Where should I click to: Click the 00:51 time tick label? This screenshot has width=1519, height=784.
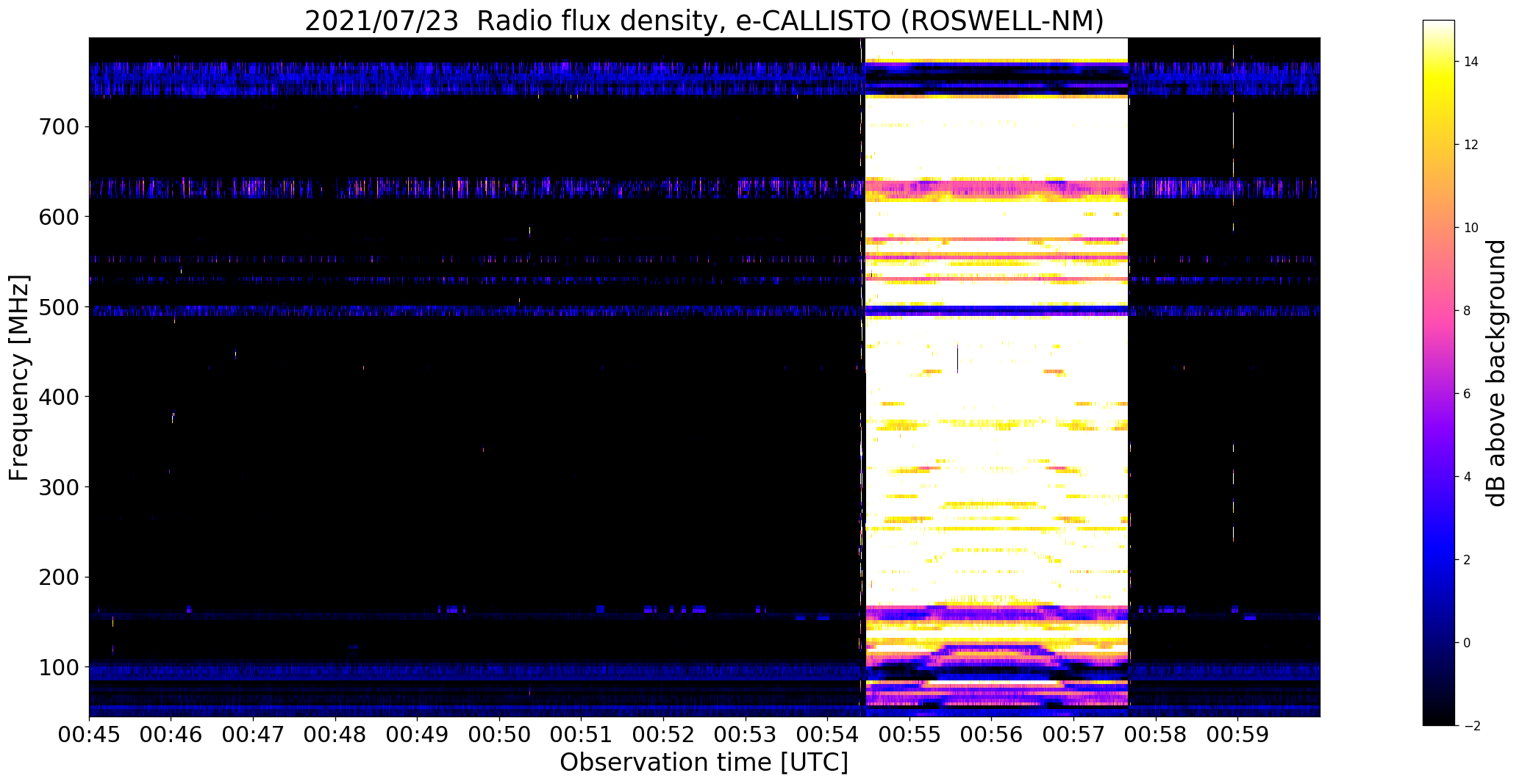tap(582, 733)
